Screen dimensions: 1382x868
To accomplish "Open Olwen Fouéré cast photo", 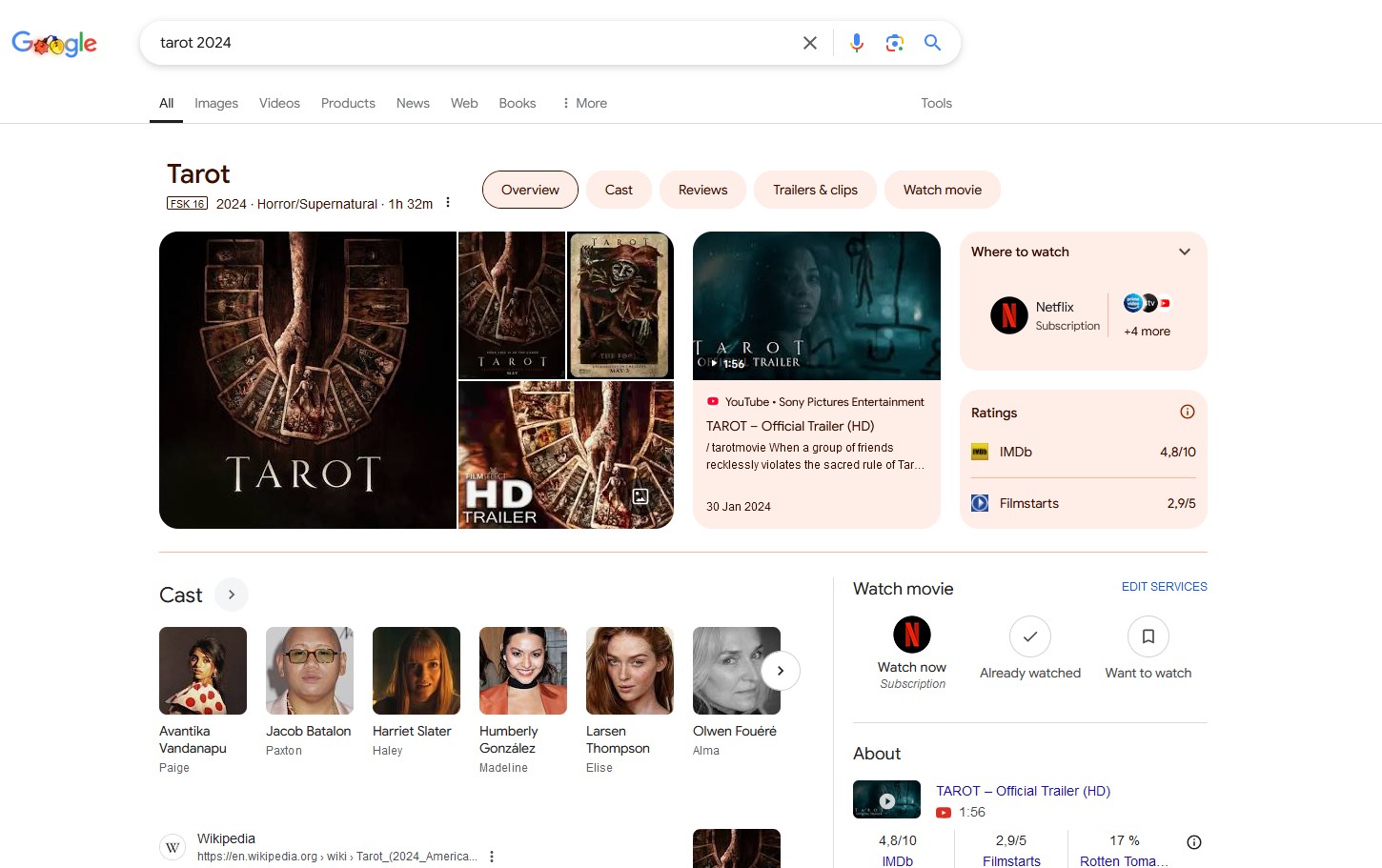I will pyautogui.click(x=737, y=671).
